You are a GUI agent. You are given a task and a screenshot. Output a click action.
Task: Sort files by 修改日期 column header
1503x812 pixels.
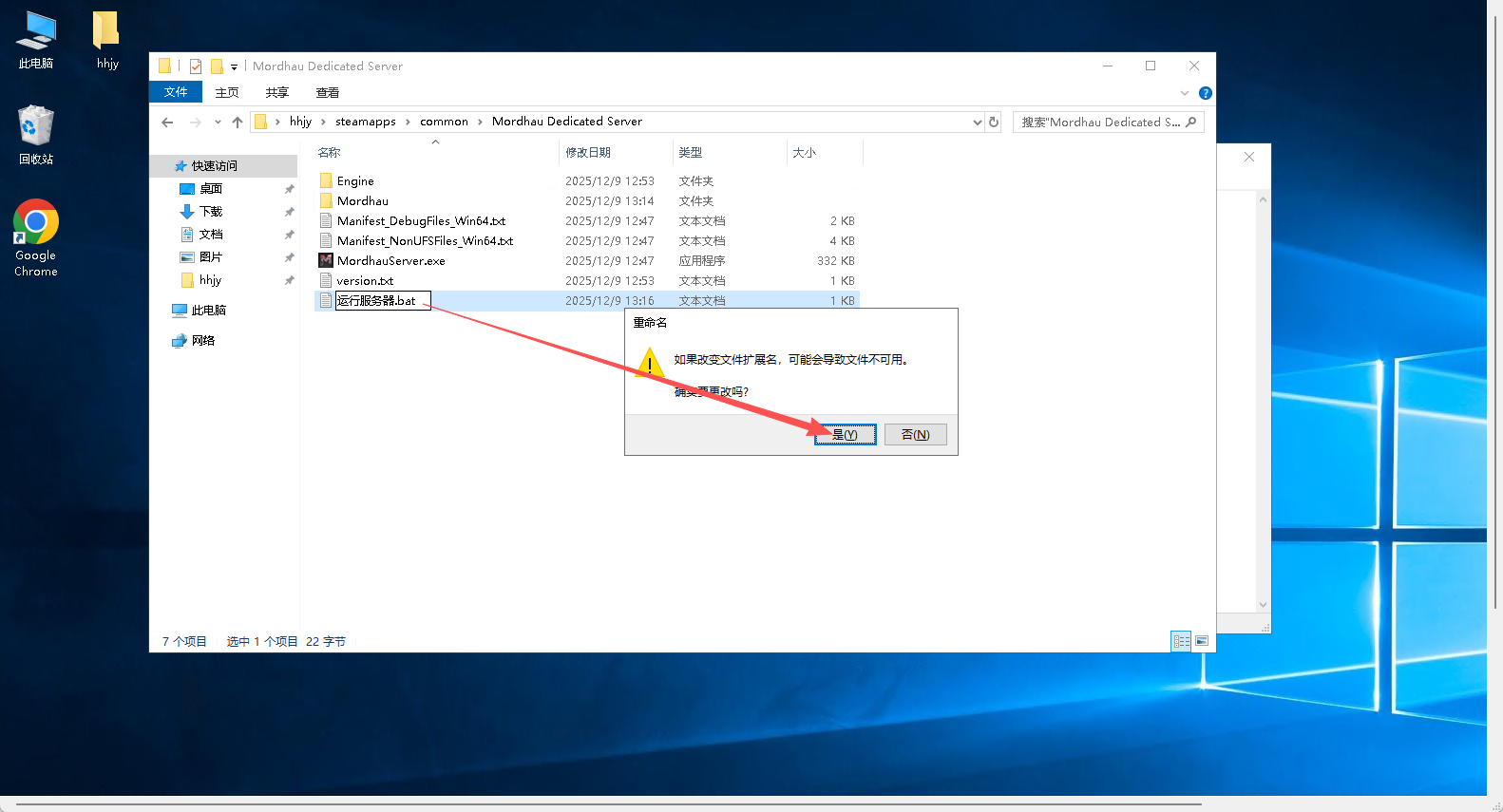coord(588,153)
